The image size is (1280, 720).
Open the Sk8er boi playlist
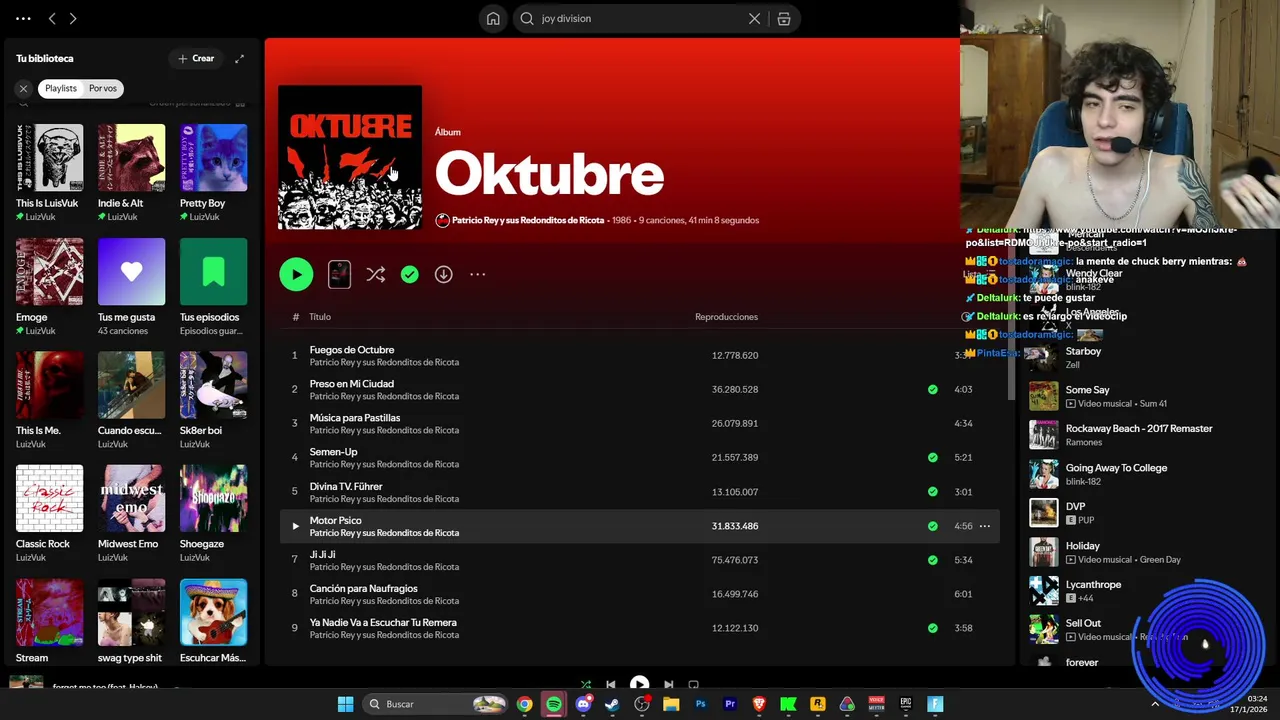[214, 400]
